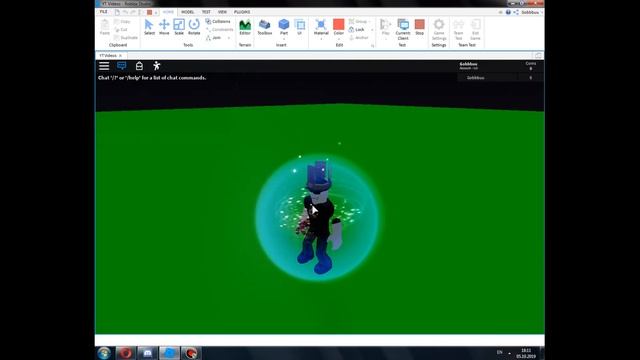
Task: Click the Roblox Studio taskbar icon
Action: pos(169,353)
